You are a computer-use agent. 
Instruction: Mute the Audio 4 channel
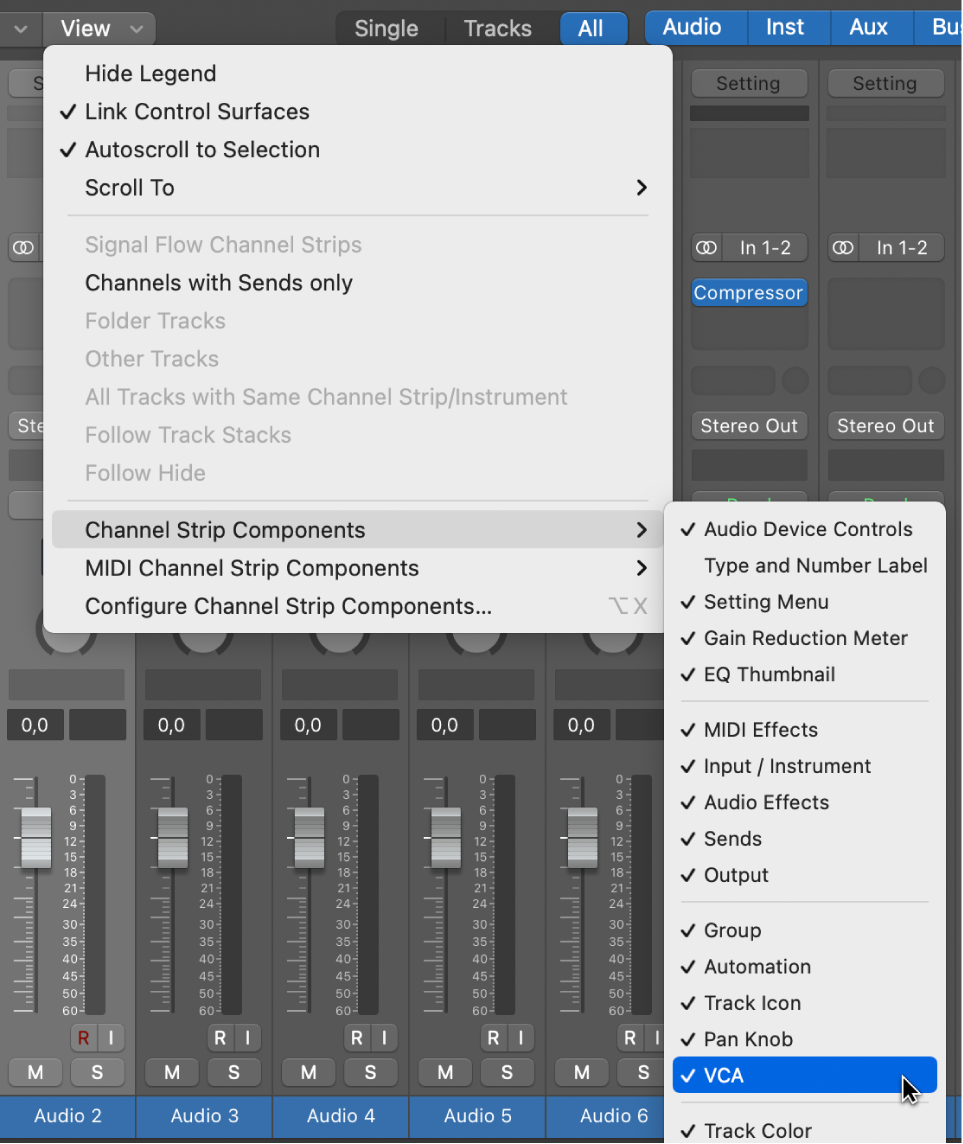(309, 1073)
